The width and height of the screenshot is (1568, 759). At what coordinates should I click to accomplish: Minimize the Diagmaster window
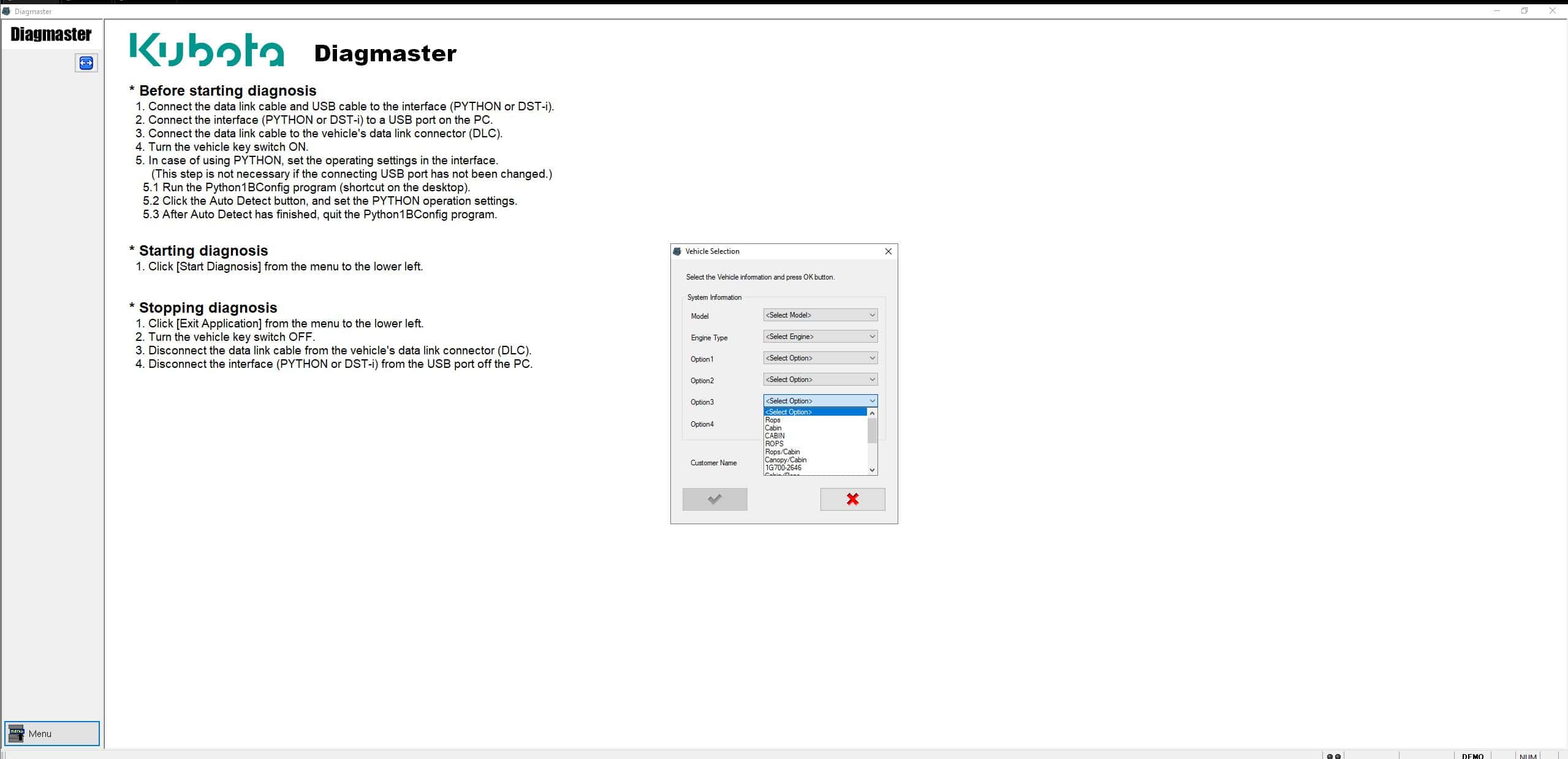point(1497,11)
